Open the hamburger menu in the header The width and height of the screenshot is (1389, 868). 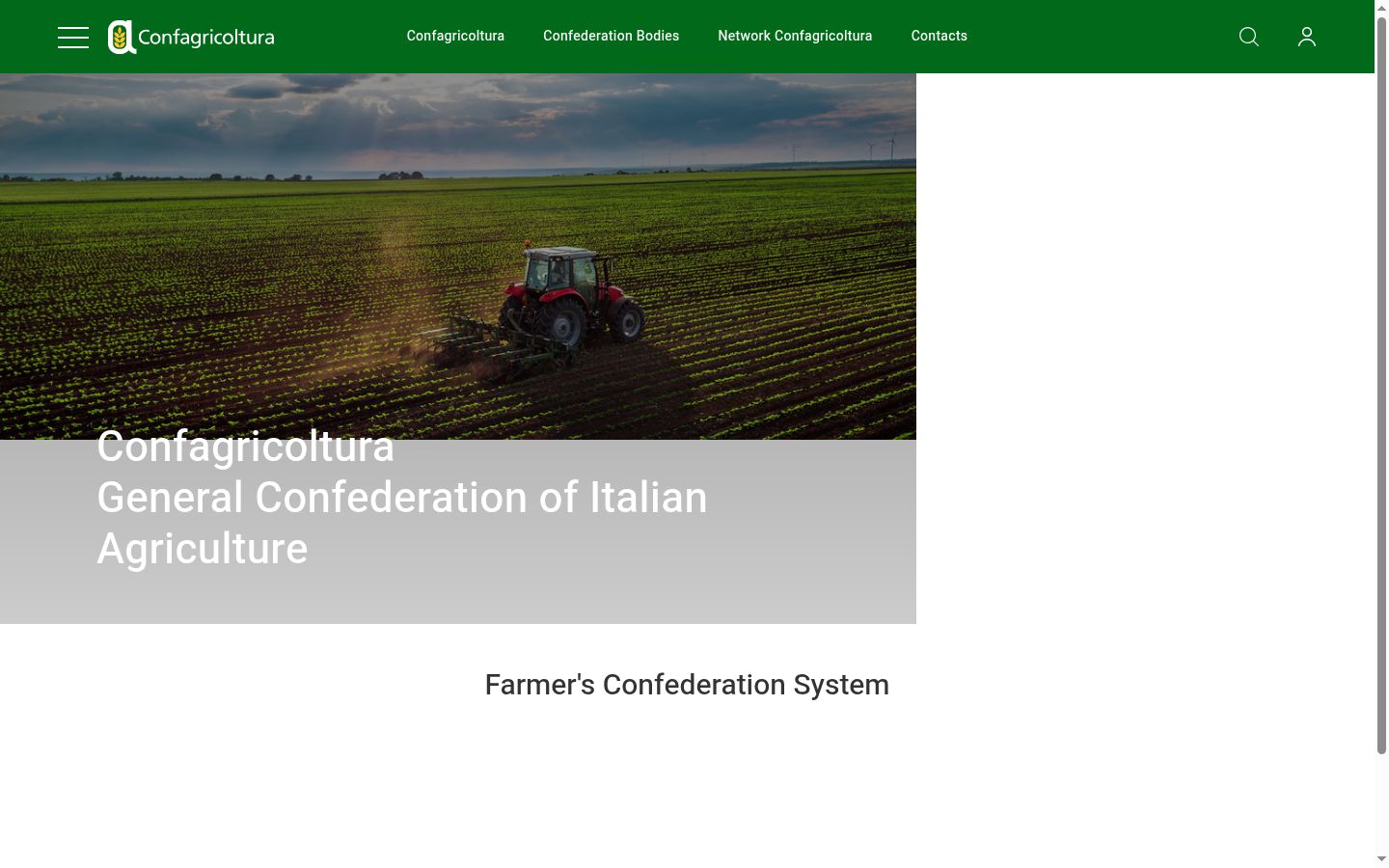(x=73, y=37)
